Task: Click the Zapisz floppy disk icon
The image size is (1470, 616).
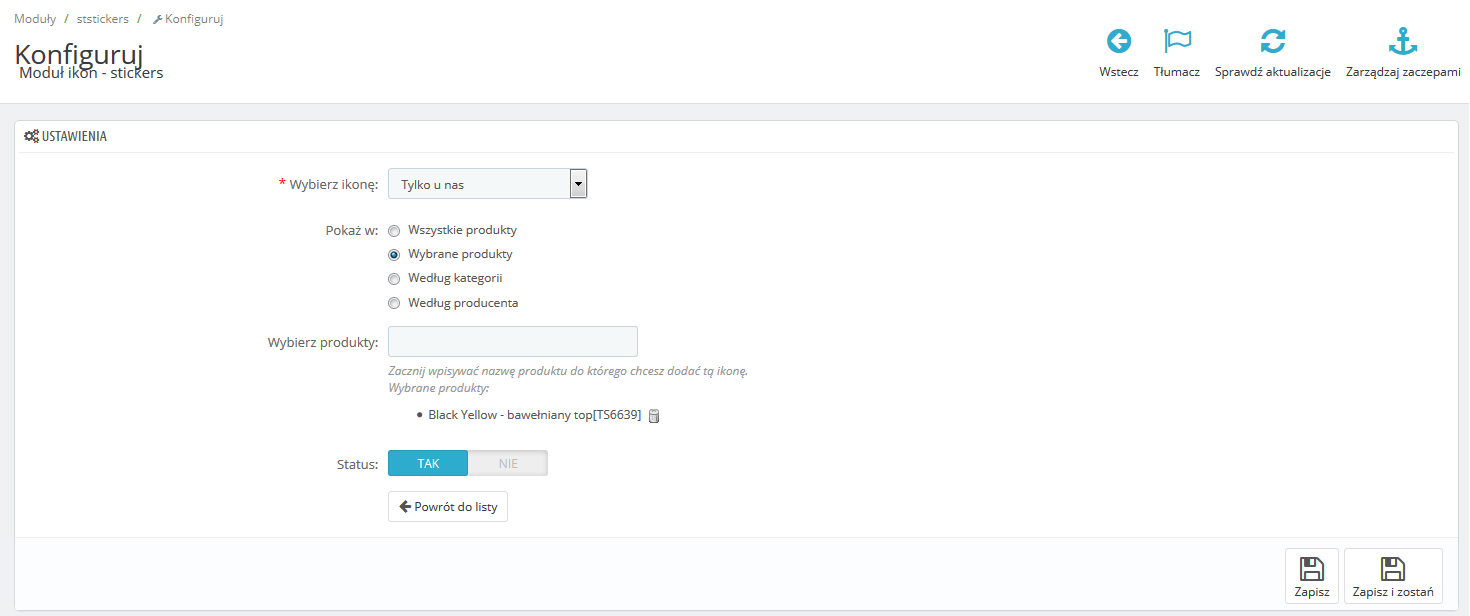Action: (1311, 570)
